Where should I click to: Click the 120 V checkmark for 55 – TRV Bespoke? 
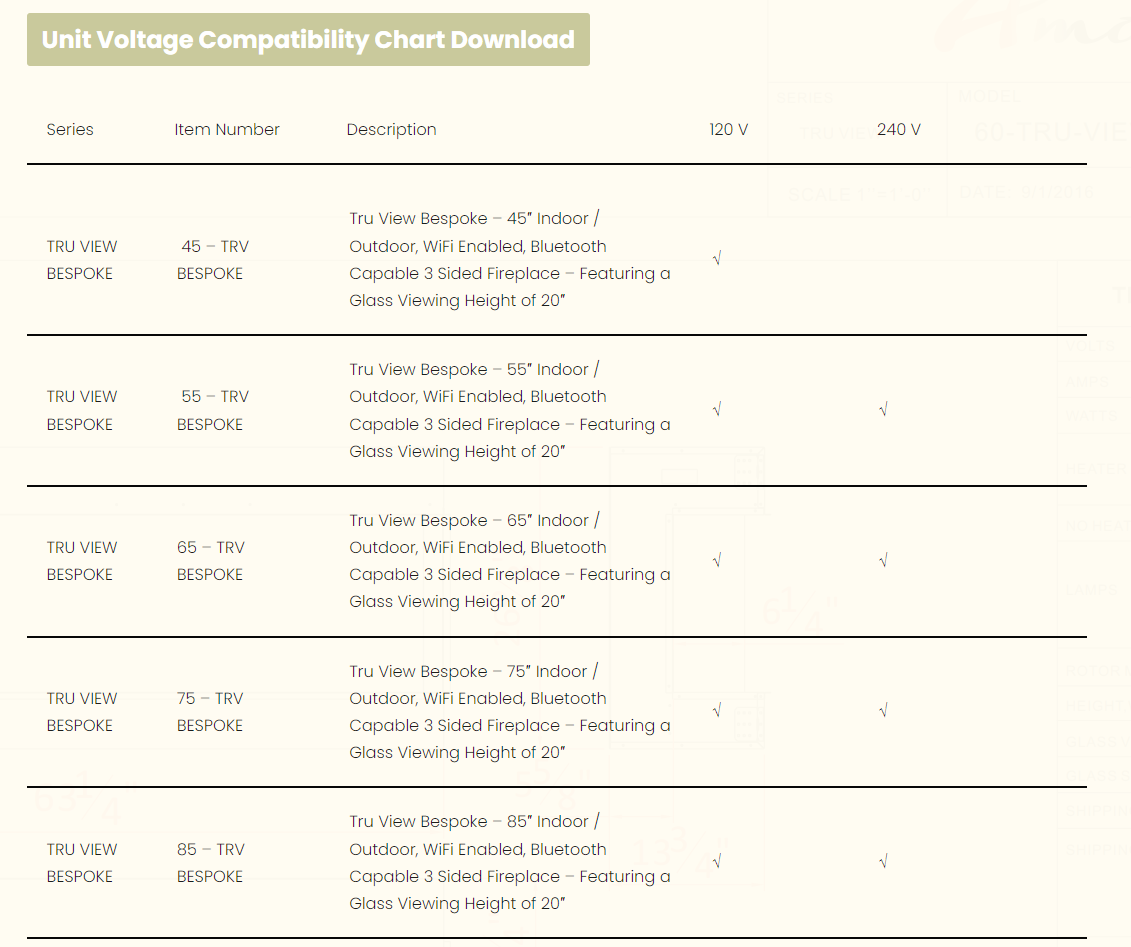(717, 409)
